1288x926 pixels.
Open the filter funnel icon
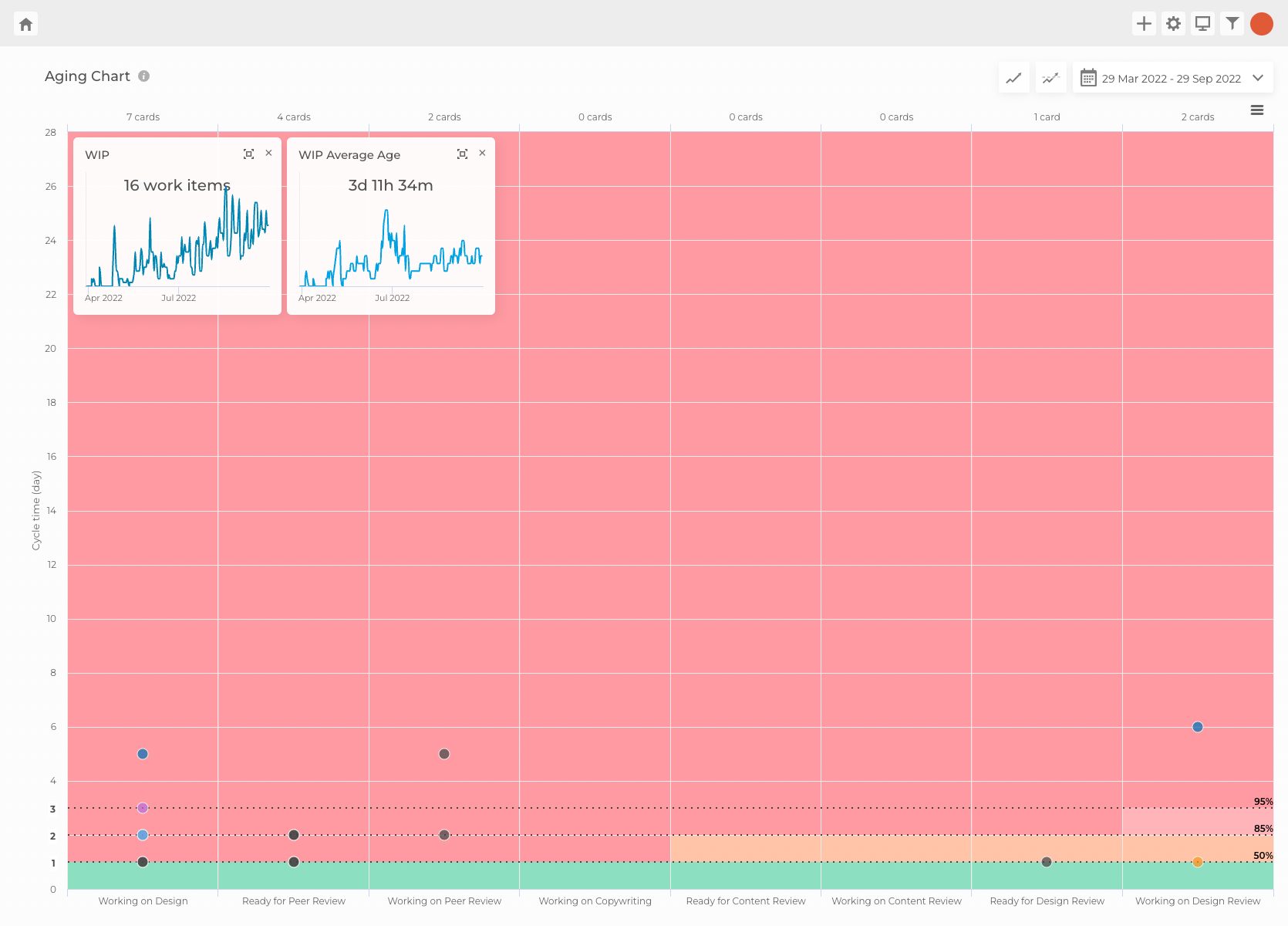coord(1232,24)
